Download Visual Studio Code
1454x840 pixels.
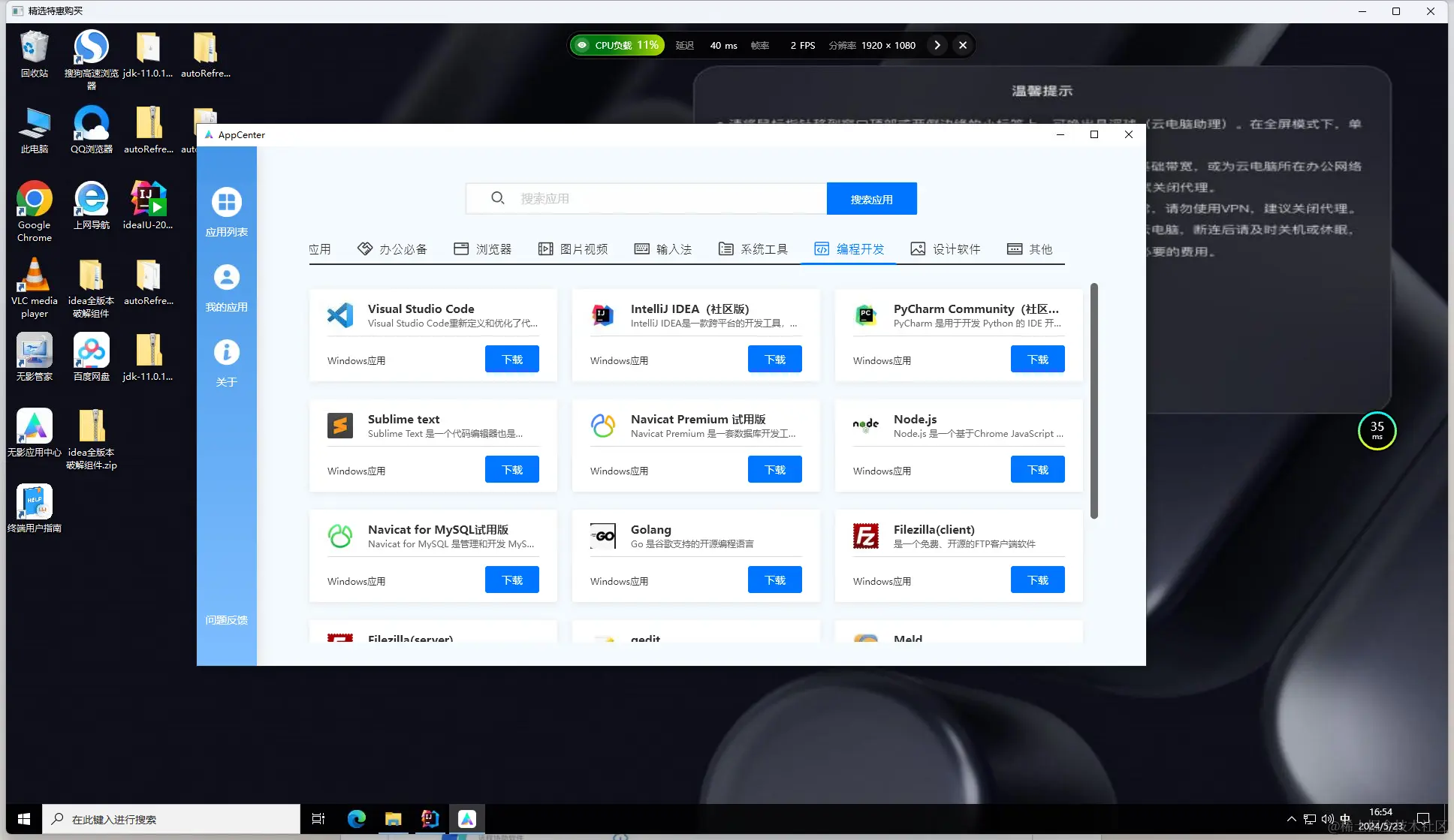pos(511,359)
